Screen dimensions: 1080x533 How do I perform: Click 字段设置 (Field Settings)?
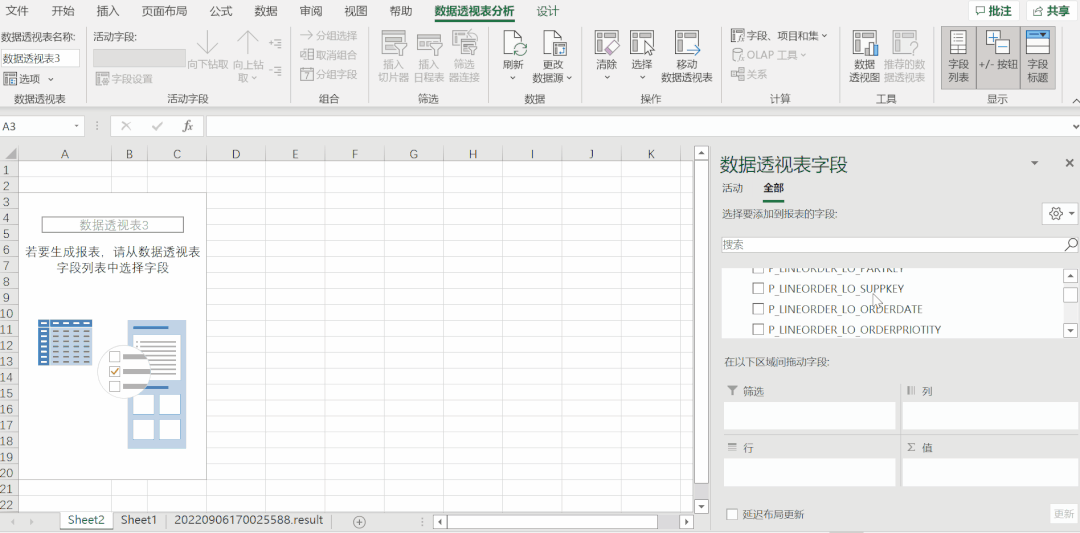[x=124, y=79]
